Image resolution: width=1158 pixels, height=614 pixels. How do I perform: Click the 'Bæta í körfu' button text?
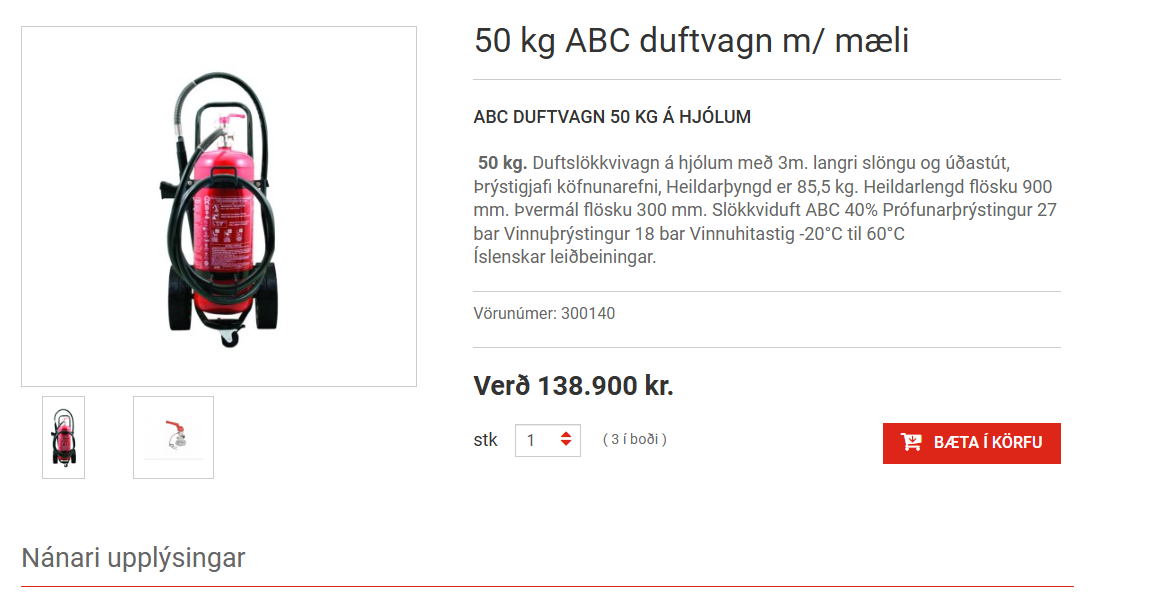988,443
